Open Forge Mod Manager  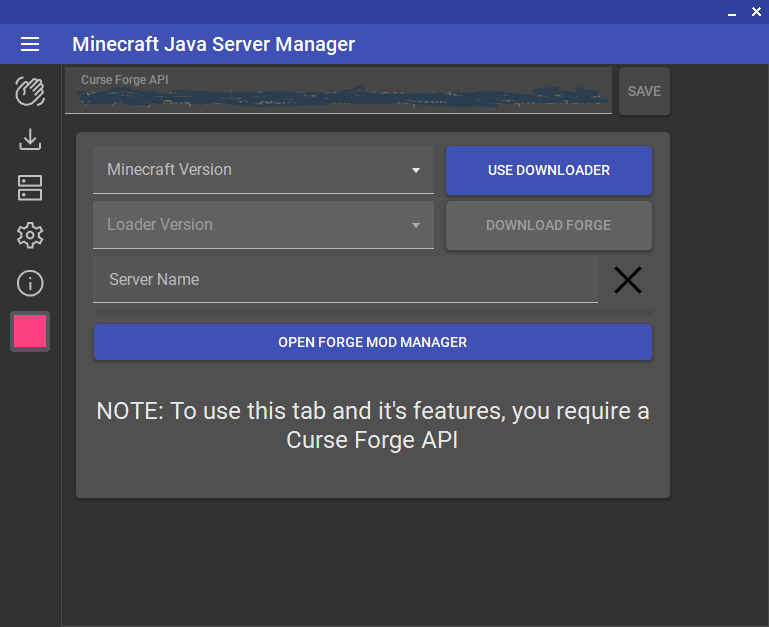[x=373, y=342]
